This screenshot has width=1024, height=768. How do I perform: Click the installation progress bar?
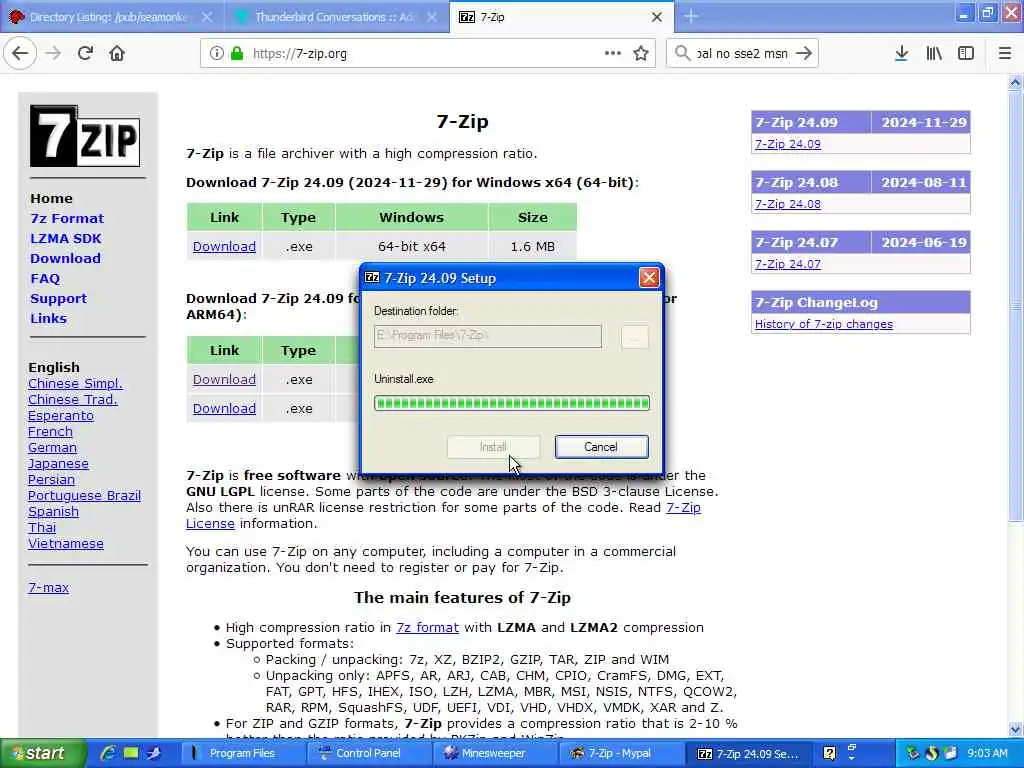pyautogui.click(x=511, y=403)
